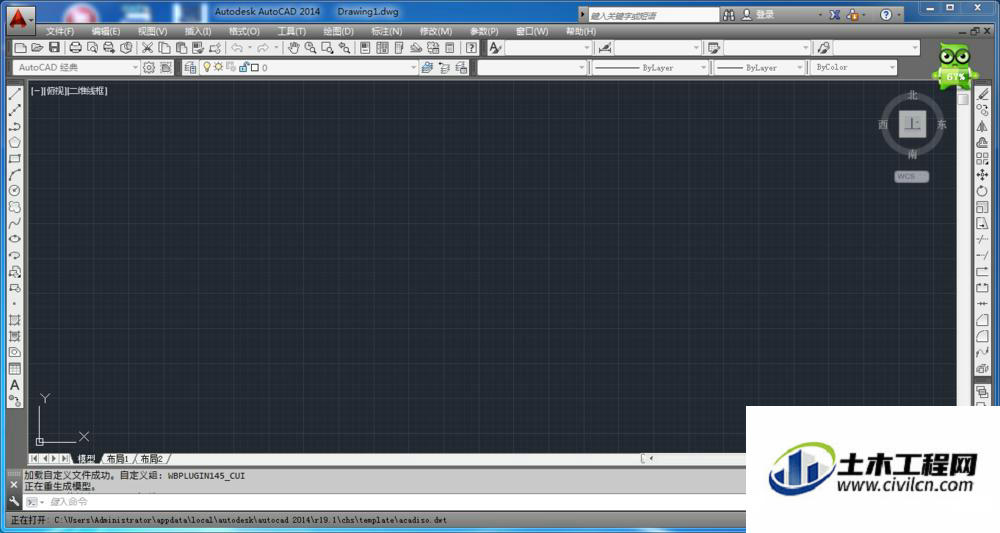1000x533 pixels.
Task: Open the layer 0 dropdown list
Action: click(x=413, y=68)
